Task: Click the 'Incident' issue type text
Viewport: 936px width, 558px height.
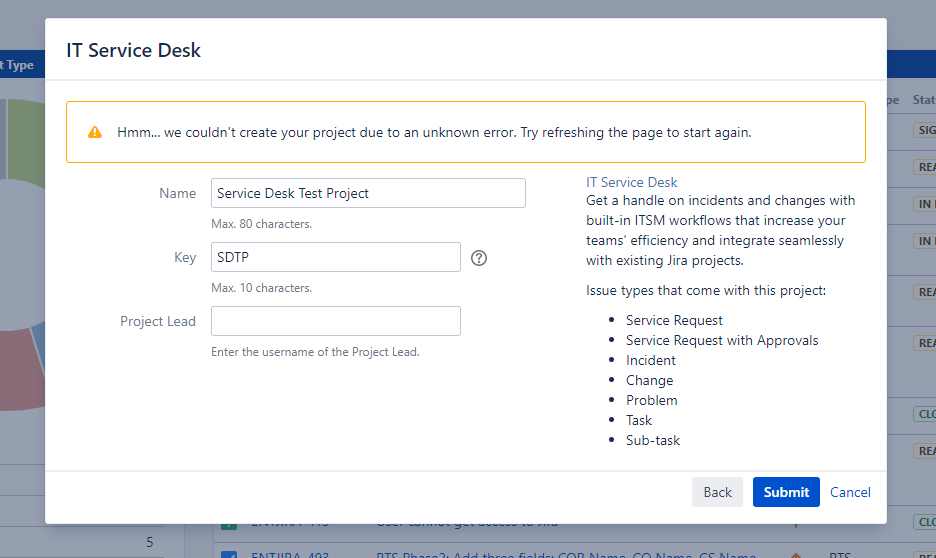Action: 651,360
